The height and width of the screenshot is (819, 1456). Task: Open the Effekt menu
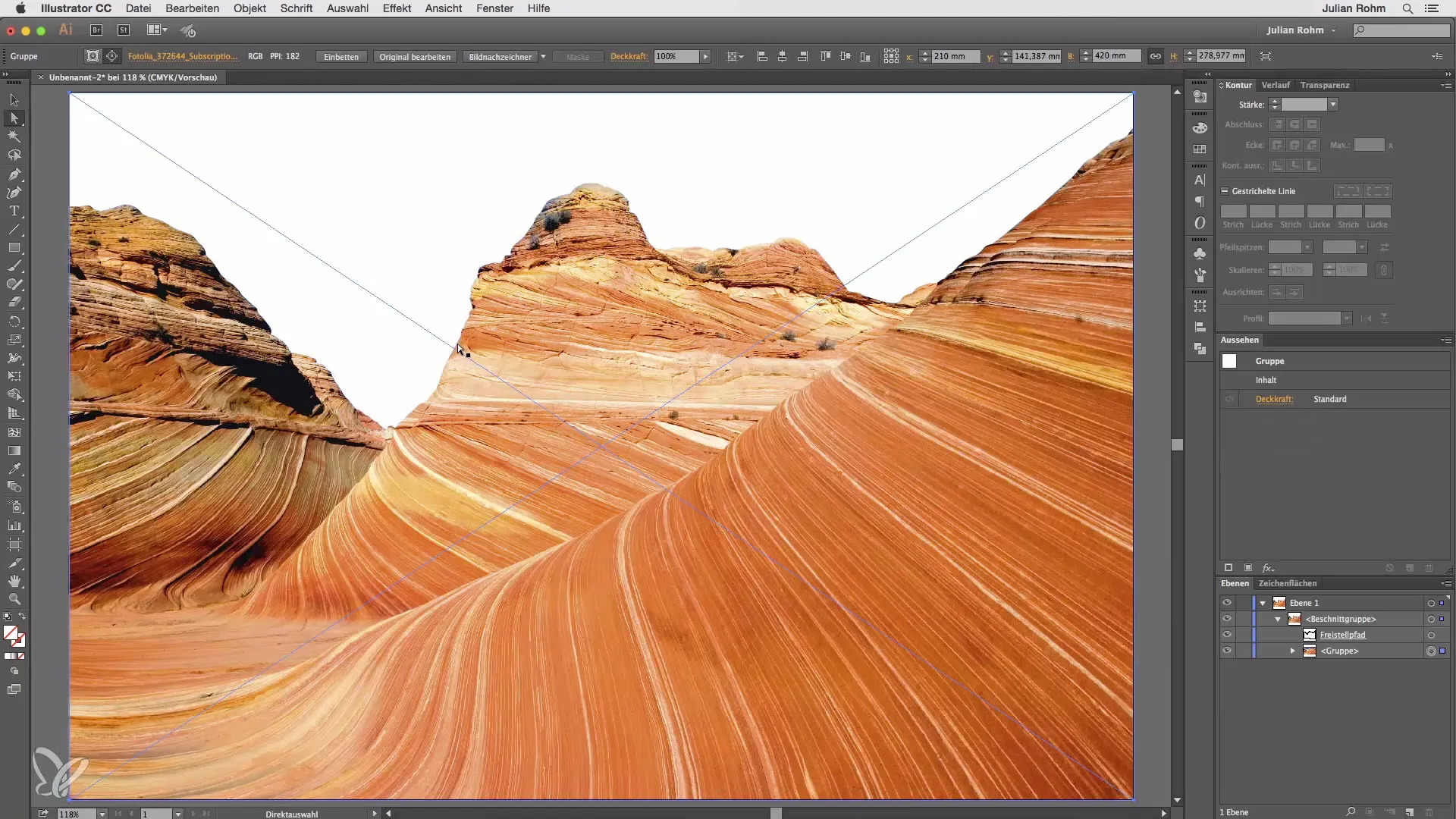pyautogui.click(x=397, y=8)
